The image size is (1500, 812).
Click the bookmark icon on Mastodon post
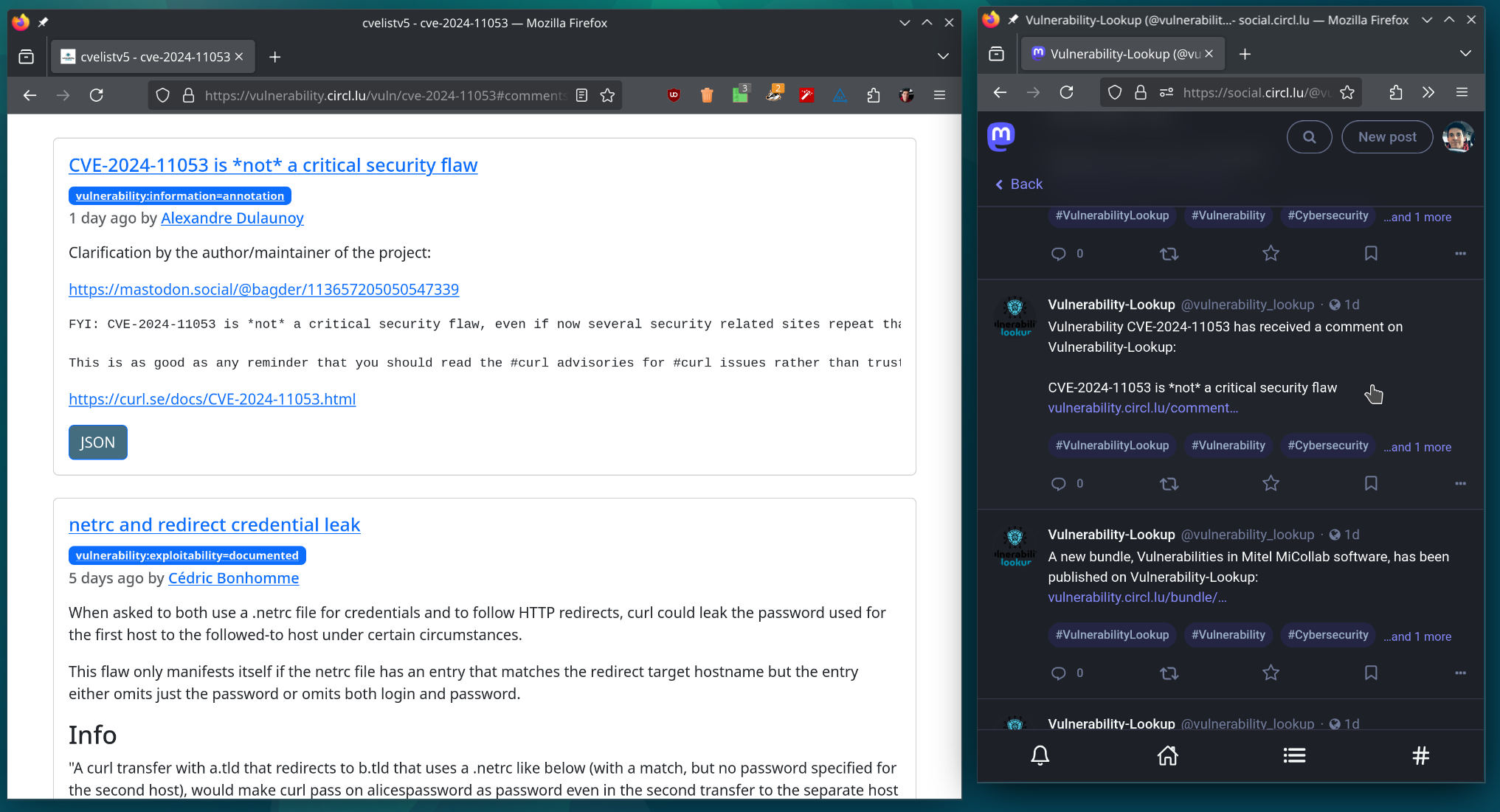click(1370, 484)
